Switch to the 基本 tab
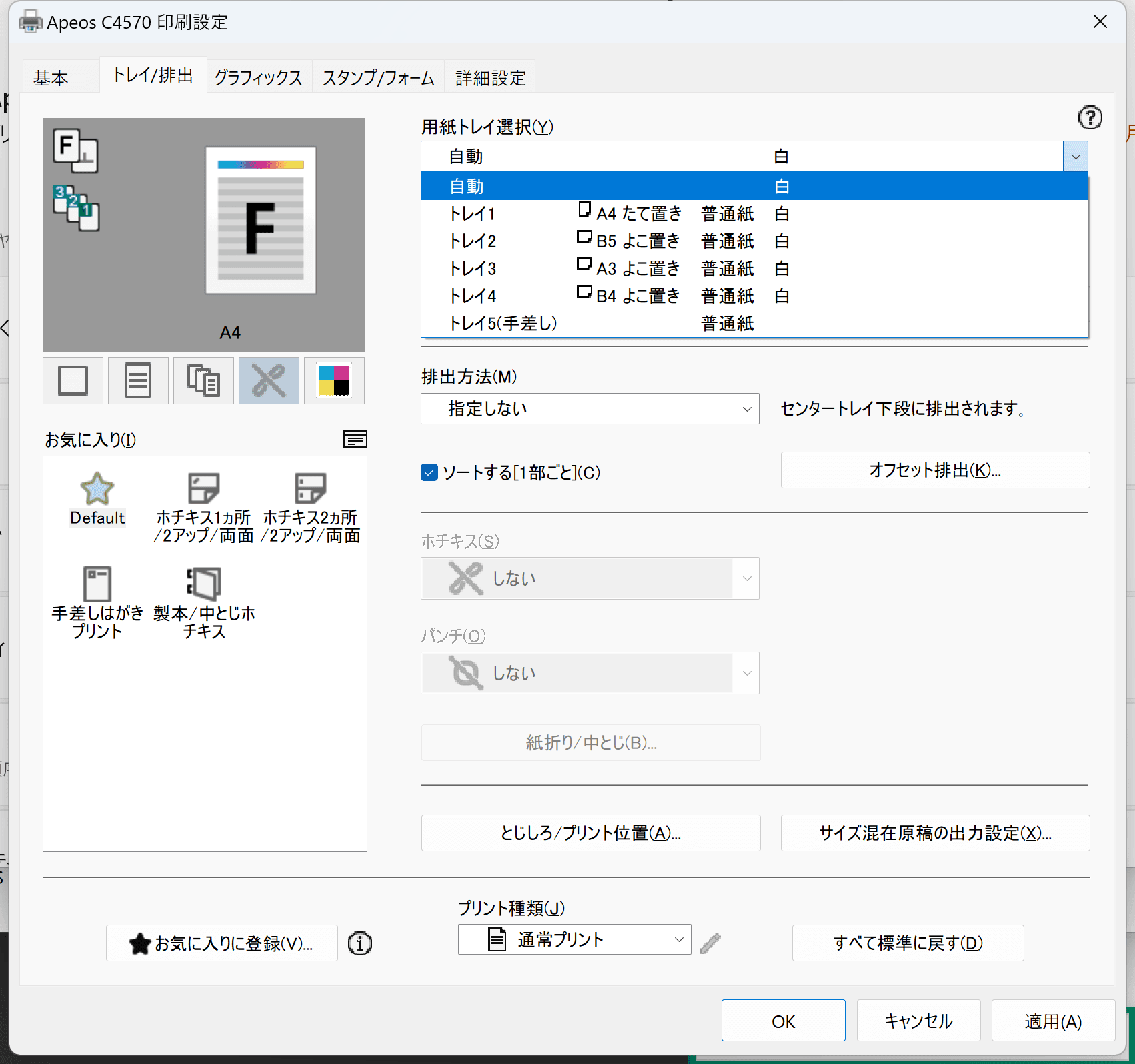Viewport: 1135px width, 1064px height. tap(61, 77)
